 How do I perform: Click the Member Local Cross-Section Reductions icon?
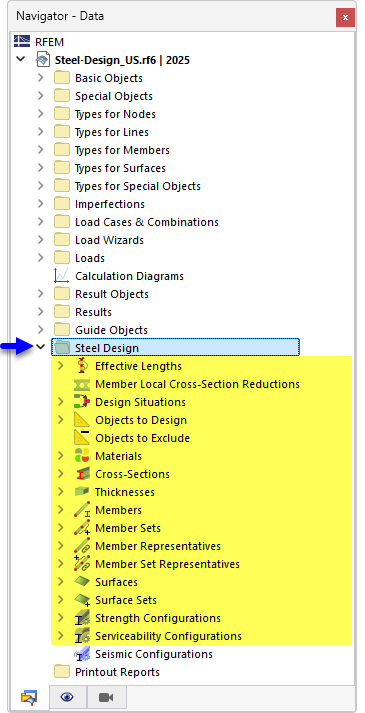(x=82, y=384)
